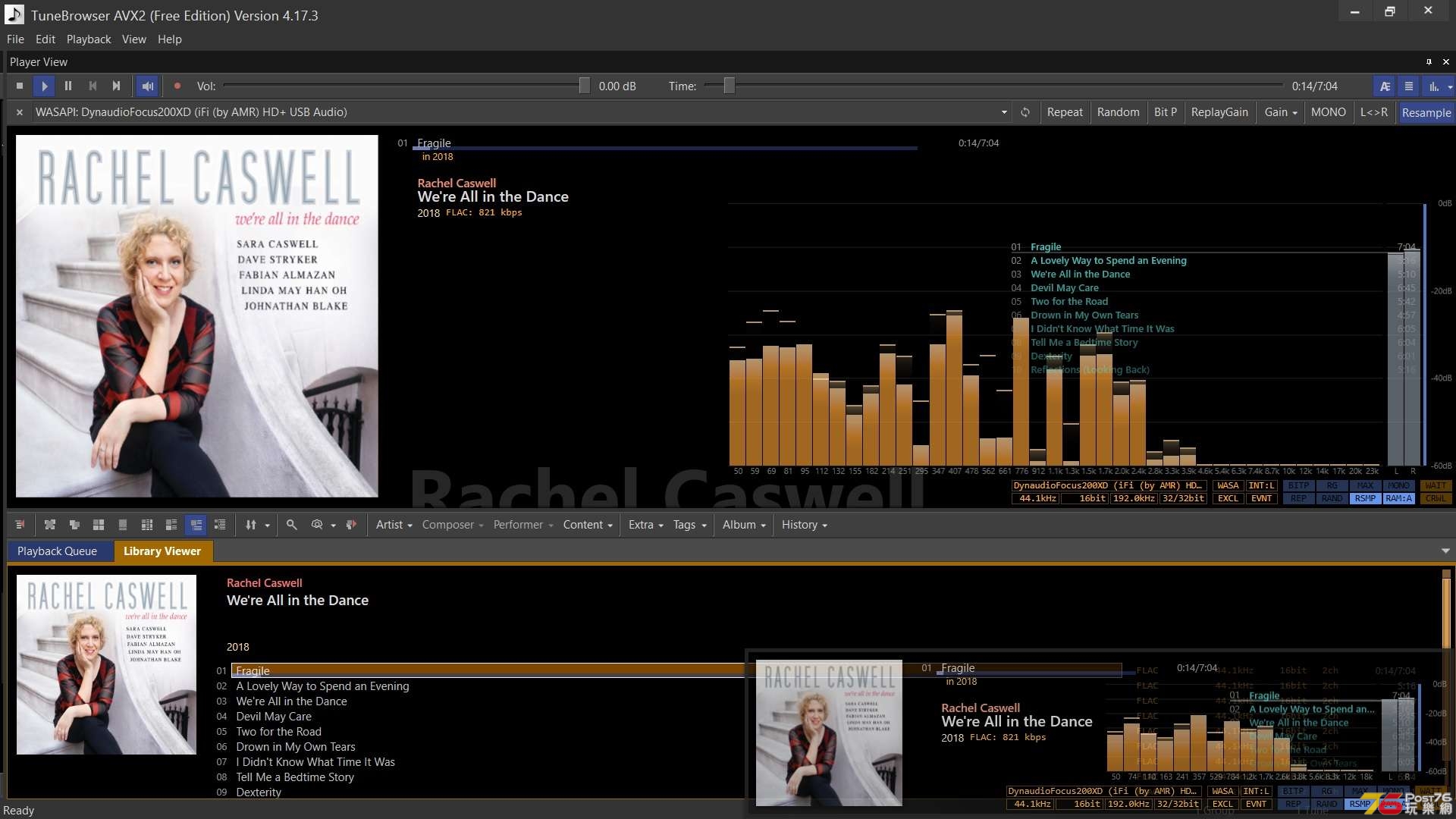Choose the indented list view icon
1456x819 pixels.
pos(220,525)
